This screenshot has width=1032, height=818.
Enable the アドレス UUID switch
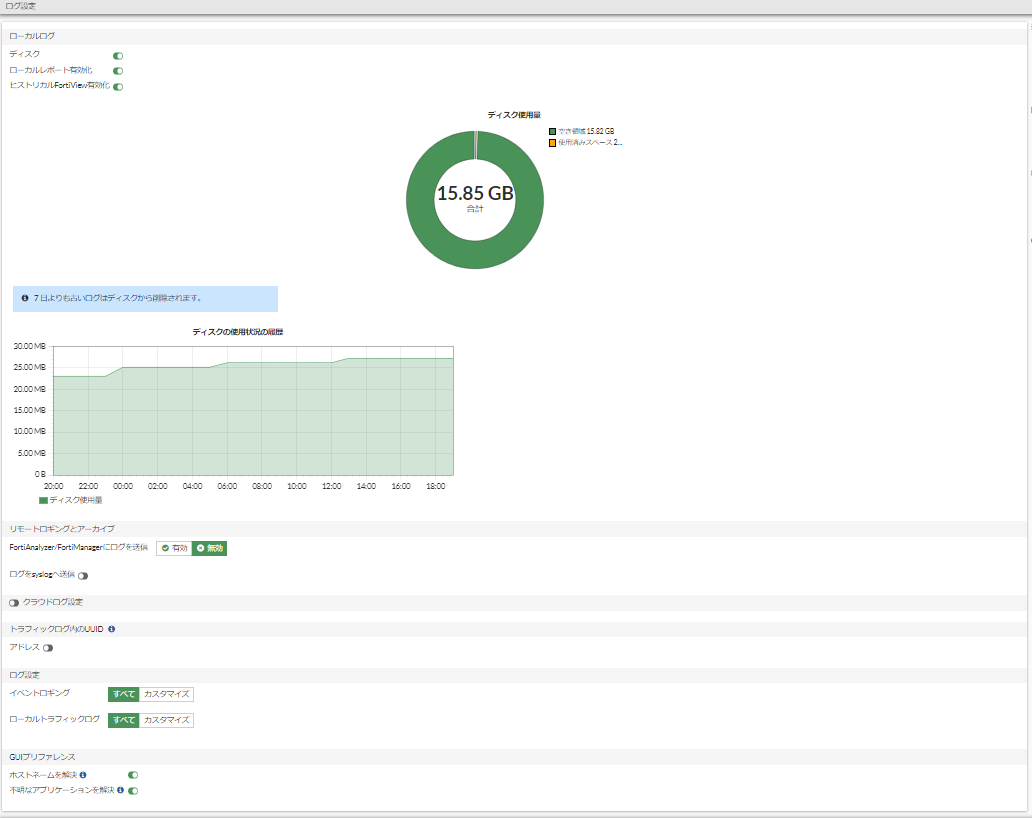48,648
